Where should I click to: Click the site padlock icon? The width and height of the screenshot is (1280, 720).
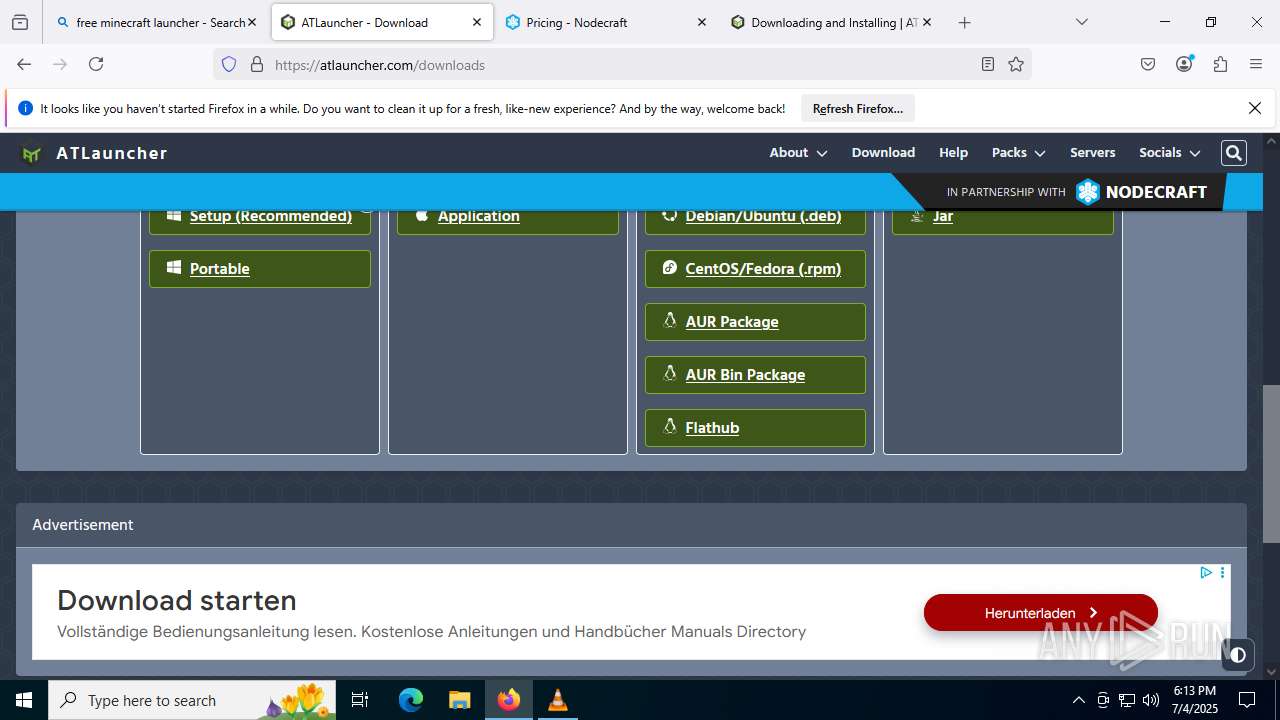click(x=257, y=64)
